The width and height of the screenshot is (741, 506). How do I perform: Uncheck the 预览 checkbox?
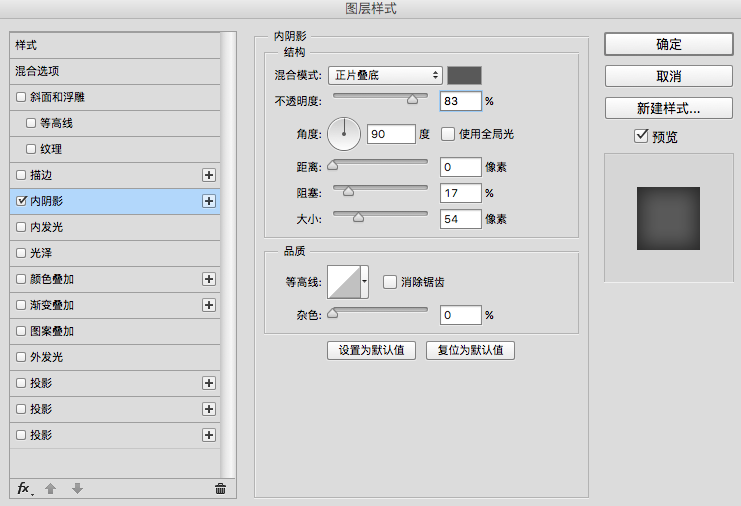click(641, 136)
